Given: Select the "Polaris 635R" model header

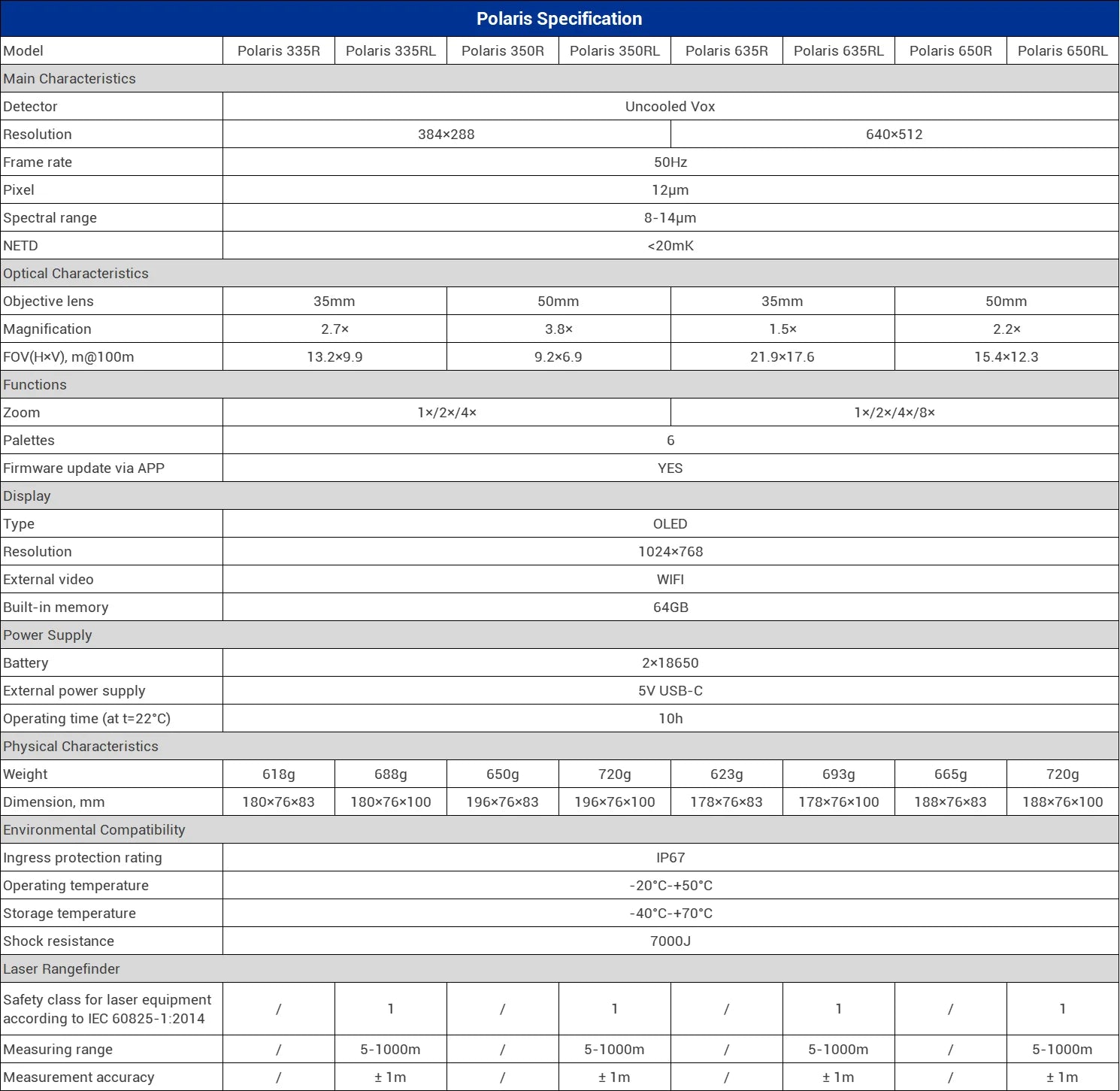Looking at the screenshot, I should click(727, 50).
